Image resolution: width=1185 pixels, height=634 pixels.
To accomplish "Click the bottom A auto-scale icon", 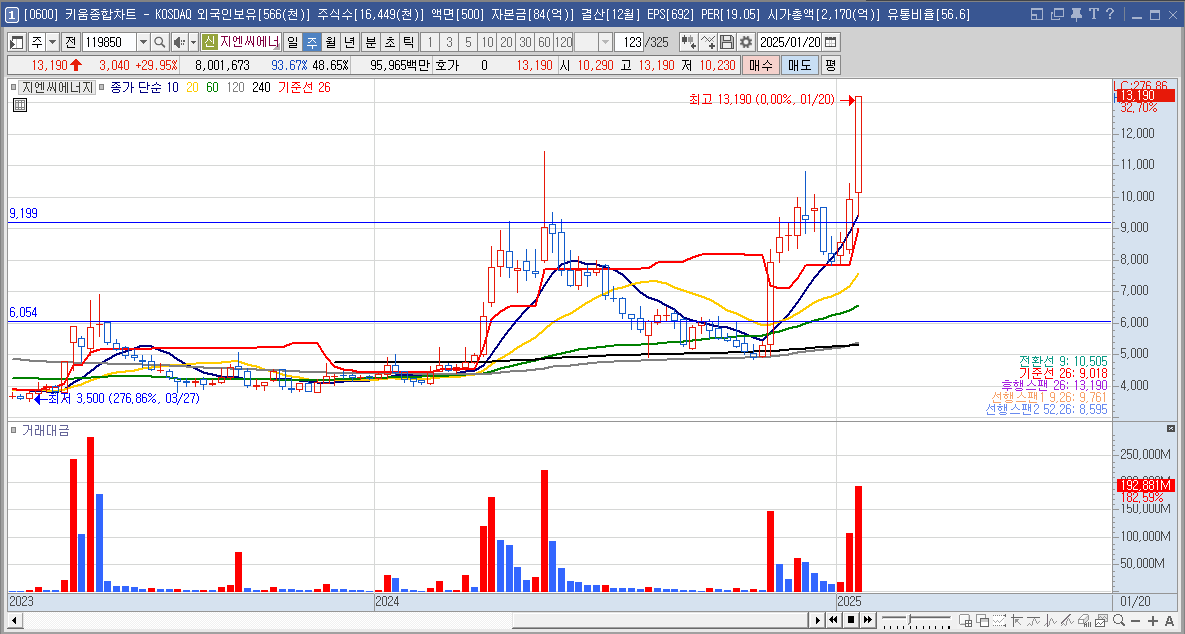I will tap(1169, 621).
